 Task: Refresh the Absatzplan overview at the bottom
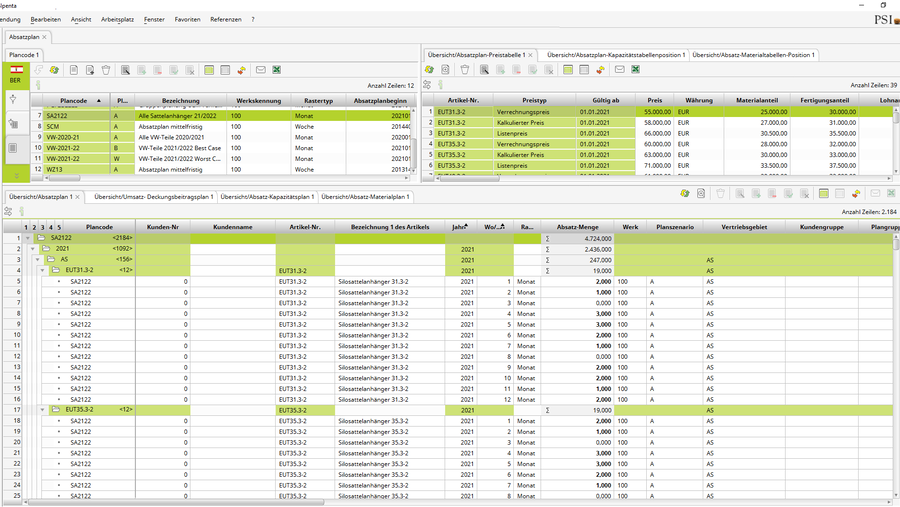(685, 193)
